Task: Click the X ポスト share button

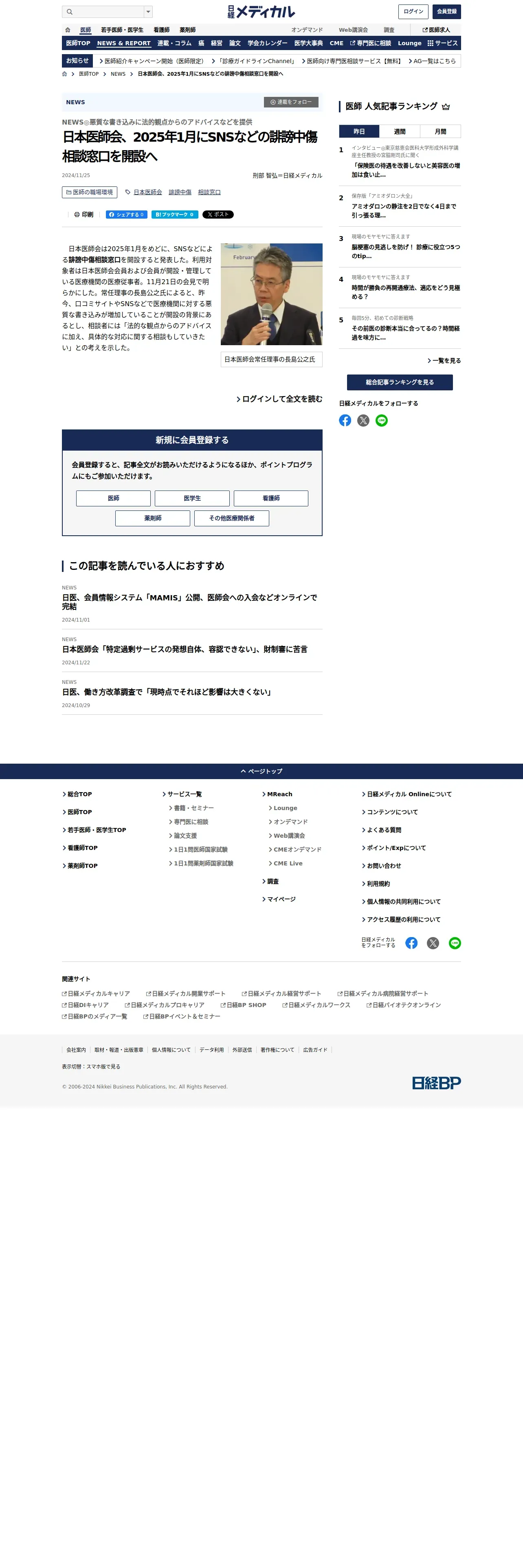Action: click(x=218, y=214)
